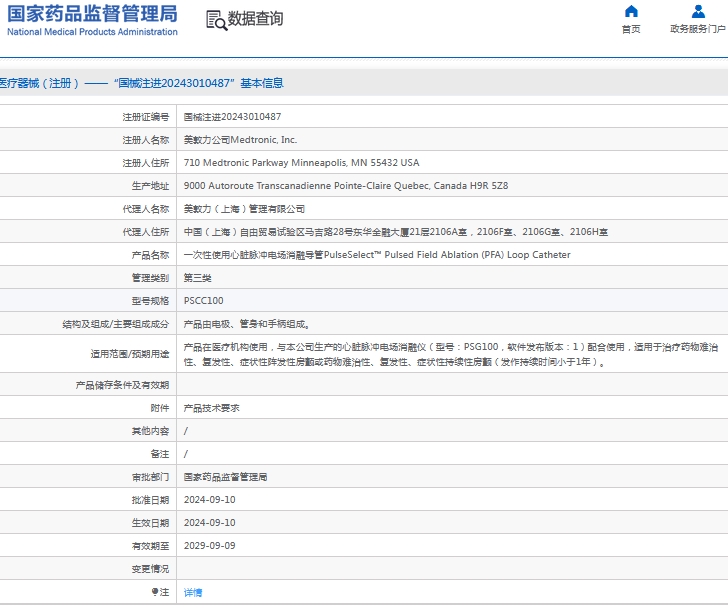Image resolution: width=728 pixels, height=608 pixels.
Task: Select the intended use description paragraph
Action: tap(451, 354)
